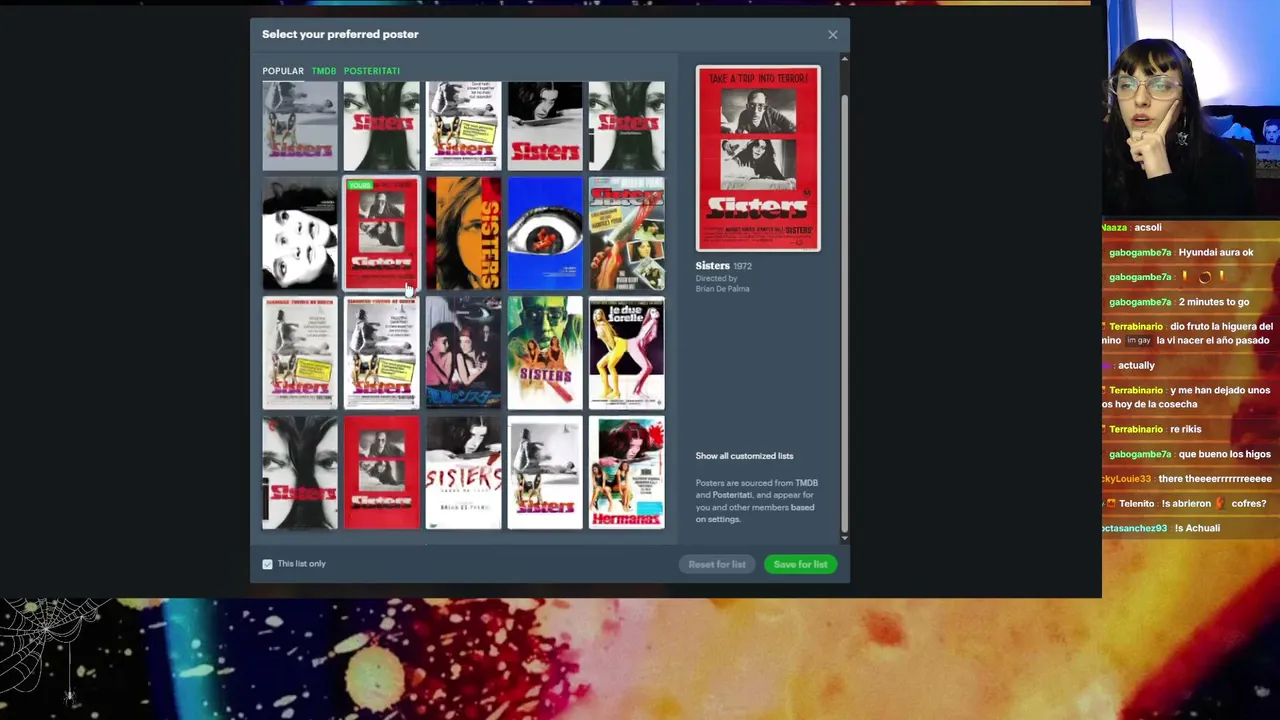Click the 'Save for list' button
The height and width of the screenshot is (720, 1280).
(800, 564)
